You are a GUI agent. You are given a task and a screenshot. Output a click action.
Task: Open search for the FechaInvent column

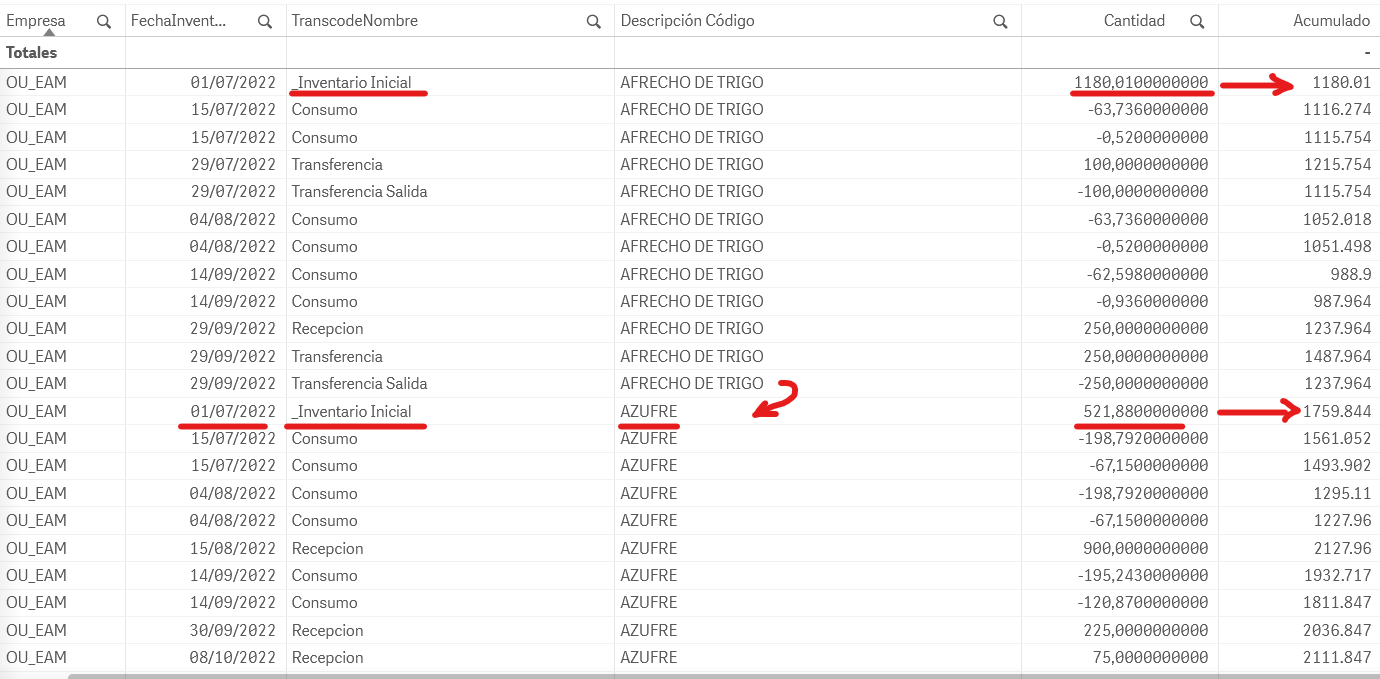tap(265, 21)
